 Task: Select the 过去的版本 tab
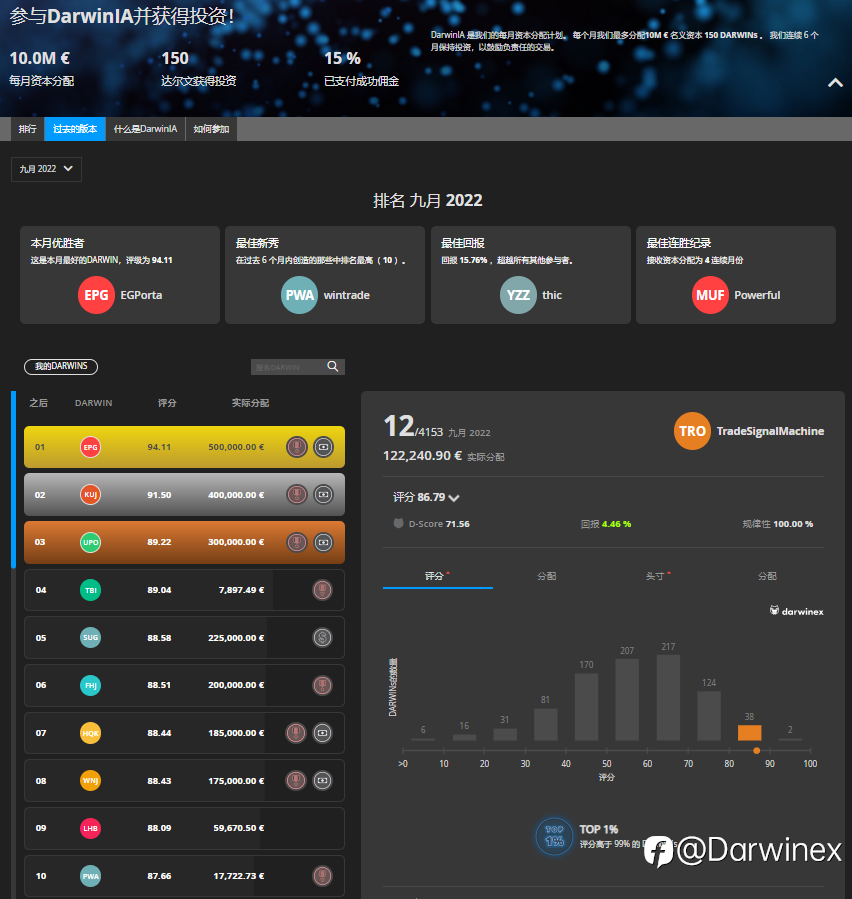coord(75,129)
